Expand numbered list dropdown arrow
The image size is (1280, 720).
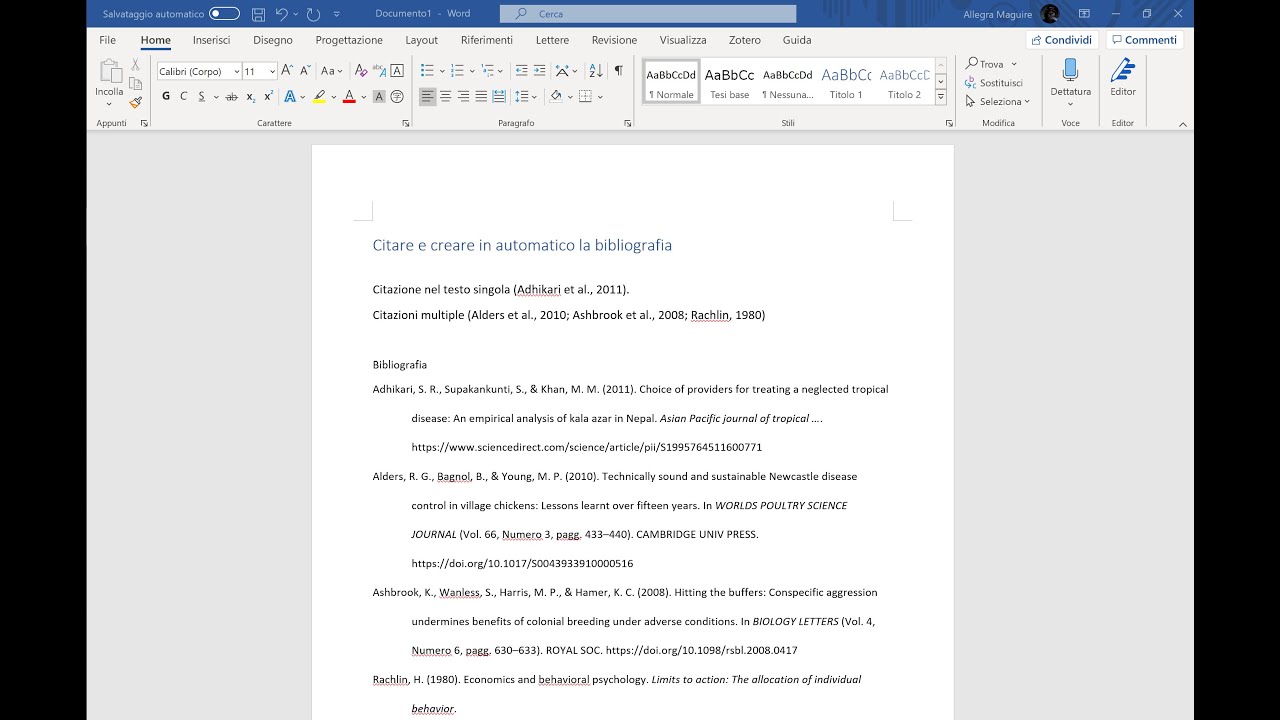(471, 71)
